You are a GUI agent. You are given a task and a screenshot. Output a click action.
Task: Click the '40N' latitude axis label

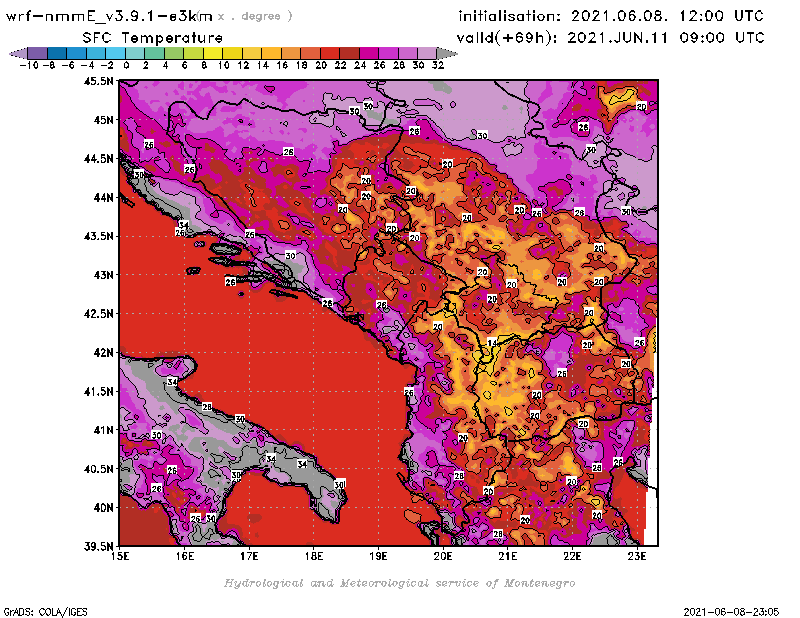pyautogui.click(x=104, y=508)
